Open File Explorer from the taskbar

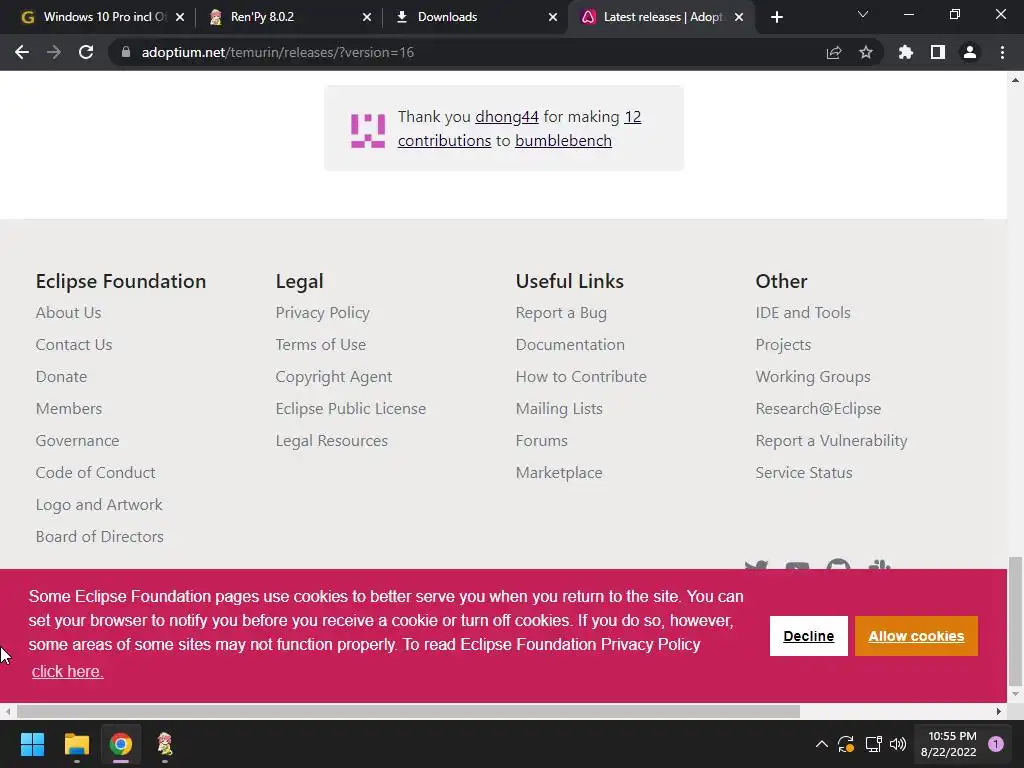pyautogui.click(x=76, y=744)
